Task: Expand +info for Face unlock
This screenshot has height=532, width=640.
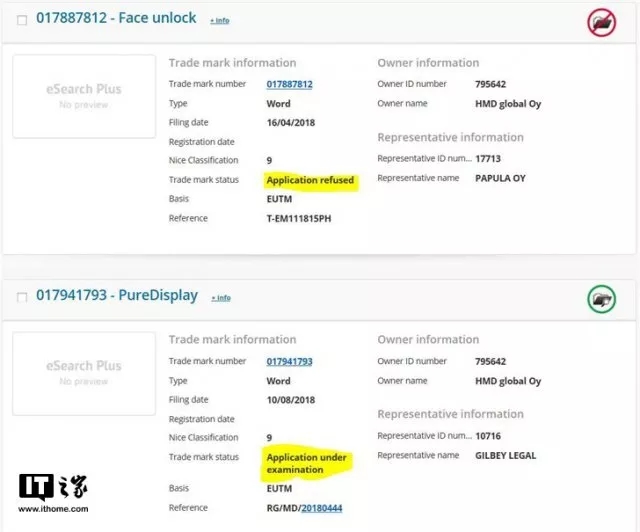Action: [x=220, y=20]
